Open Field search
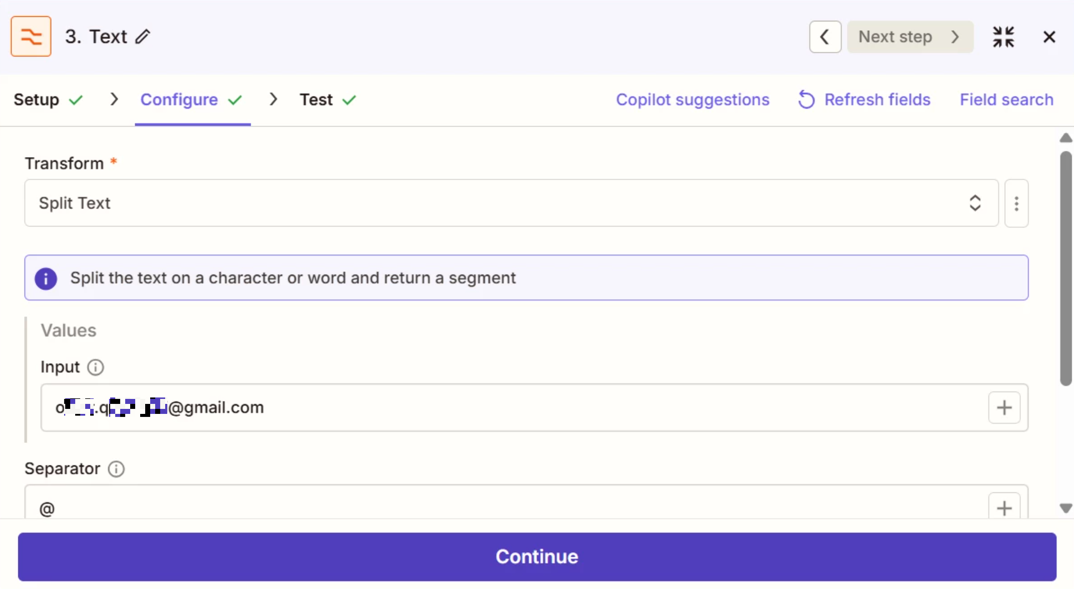1074x589 pixels. click(1006, 100)
